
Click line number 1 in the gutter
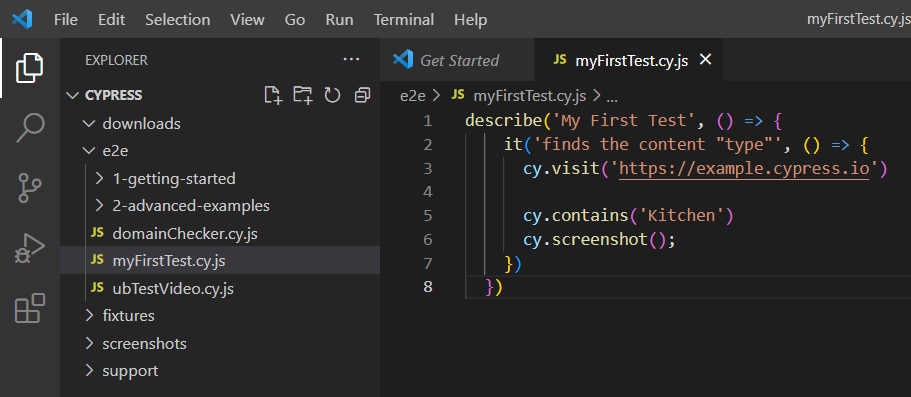[428, 121]
